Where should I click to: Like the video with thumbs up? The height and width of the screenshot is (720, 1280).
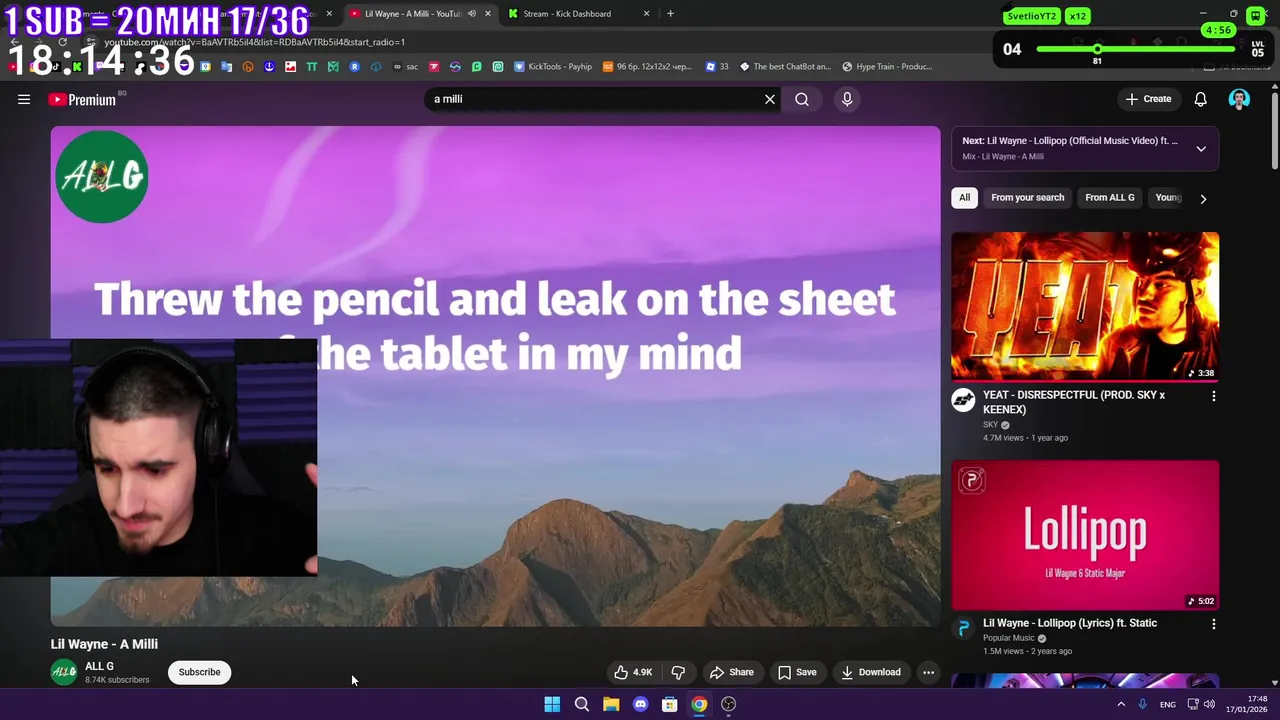pyautogui.click(x=633, y=672)
